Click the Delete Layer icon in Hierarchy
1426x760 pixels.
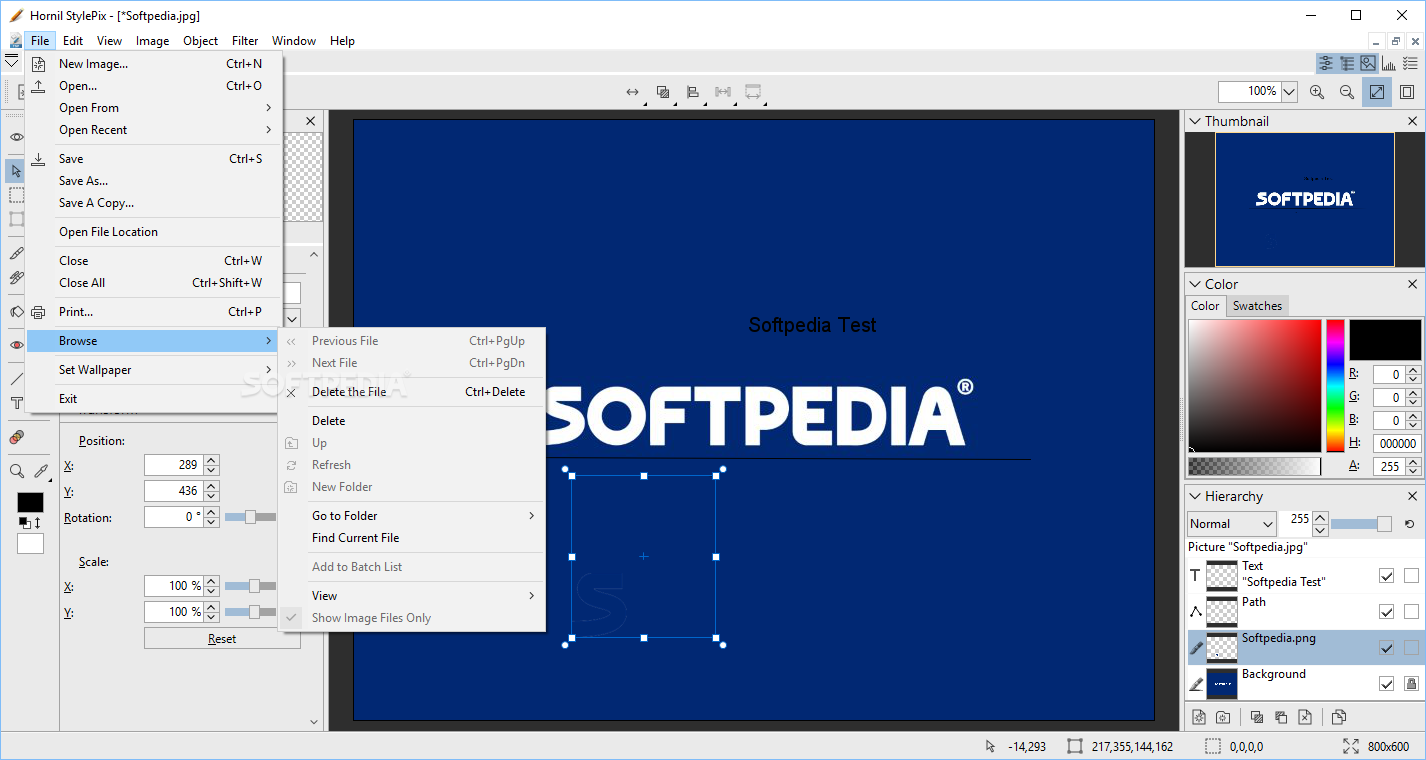coord(1305,717)
